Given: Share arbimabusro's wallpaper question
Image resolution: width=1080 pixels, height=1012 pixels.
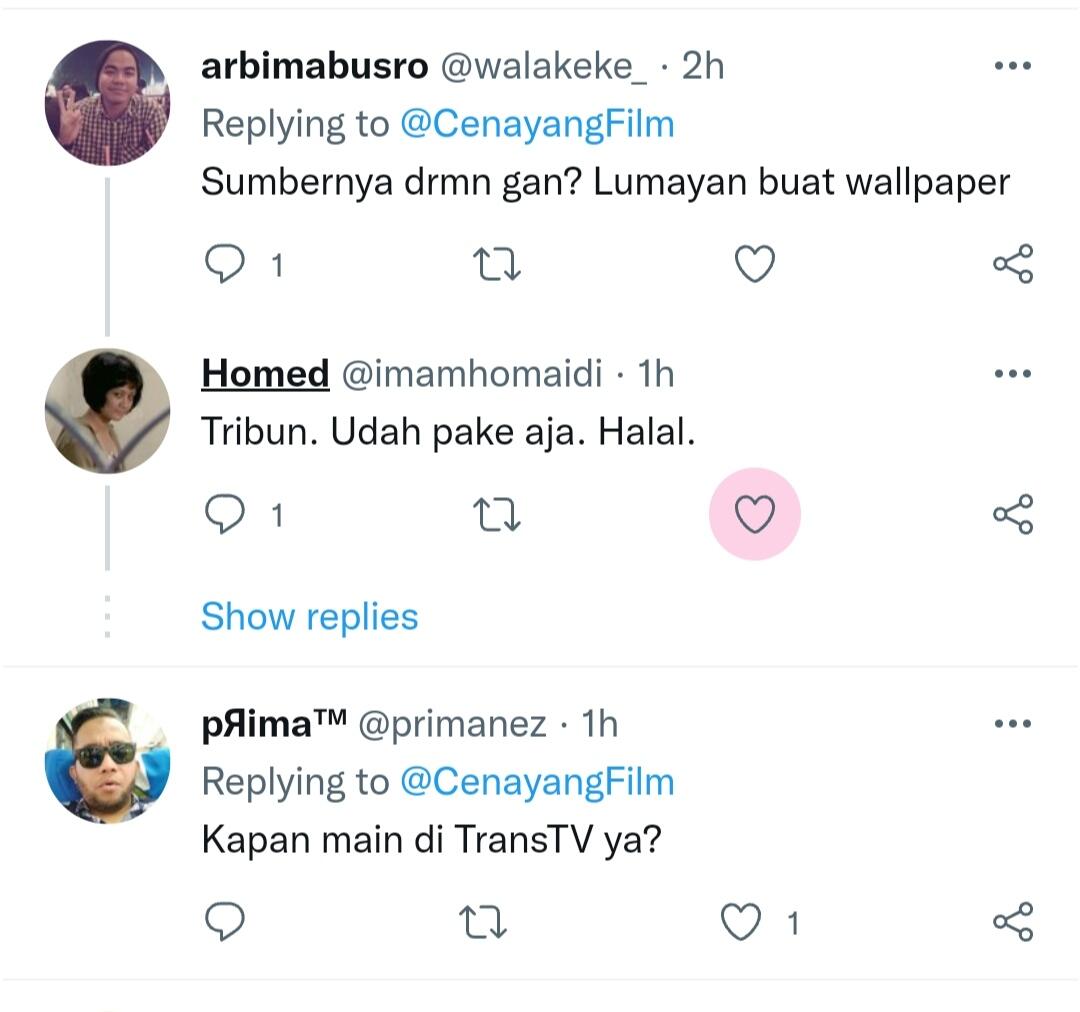Looking at the screenshot, I should (x=1013, y=263).
